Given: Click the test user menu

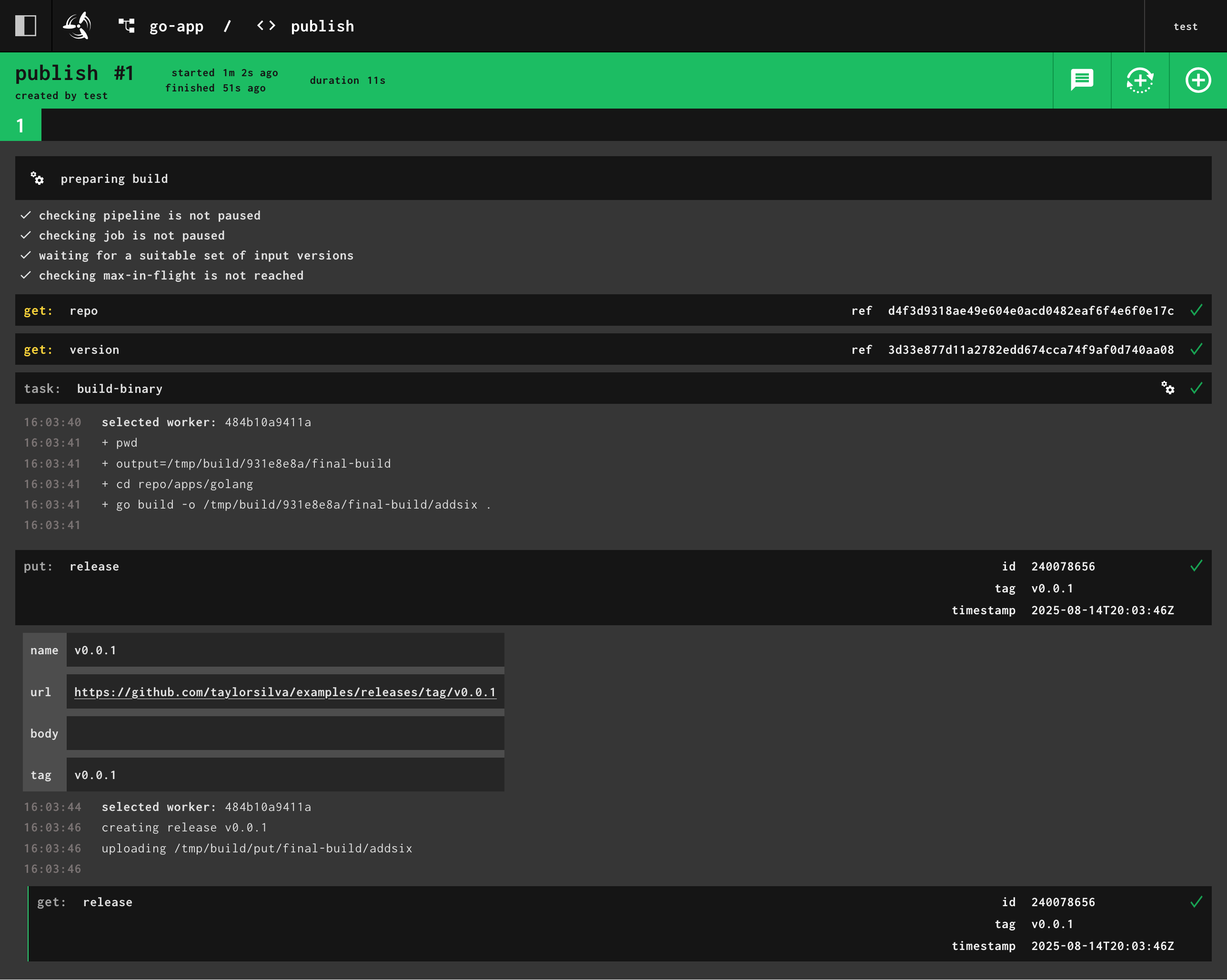Looking at the screenshot, I should 1185,26.
